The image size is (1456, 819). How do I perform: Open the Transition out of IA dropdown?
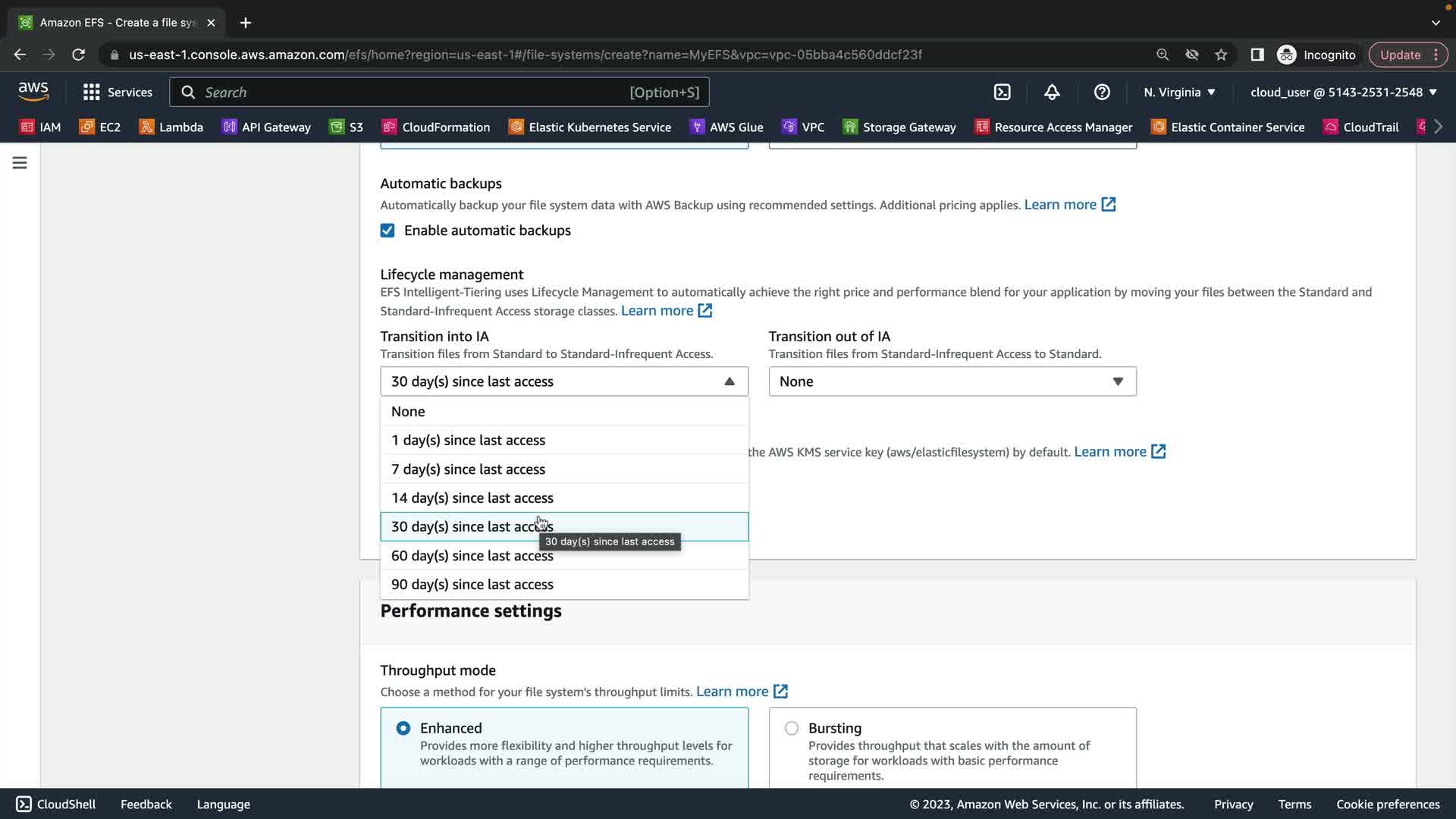[952, 381]
